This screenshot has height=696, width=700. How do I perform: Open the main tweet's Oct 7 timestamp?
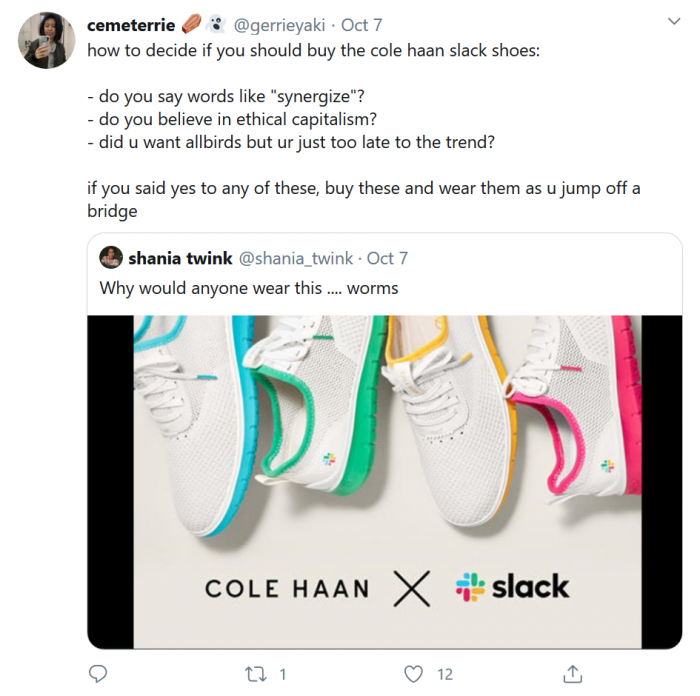[361, 24]
